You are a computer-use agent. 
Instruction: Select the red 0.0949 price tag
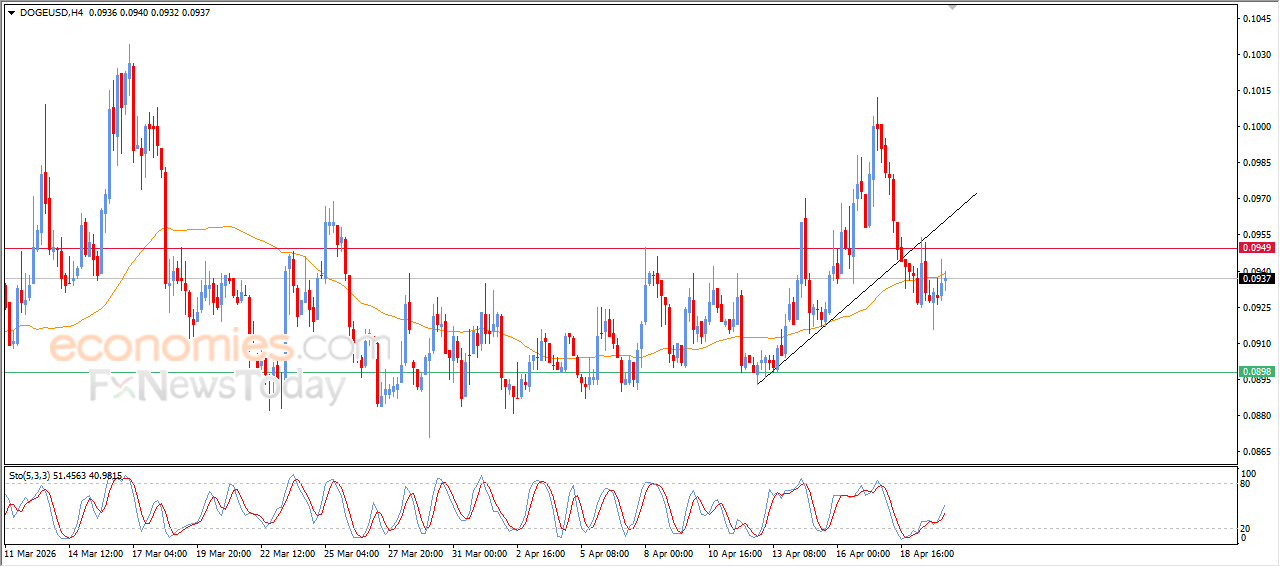(x=1255, y=248)
